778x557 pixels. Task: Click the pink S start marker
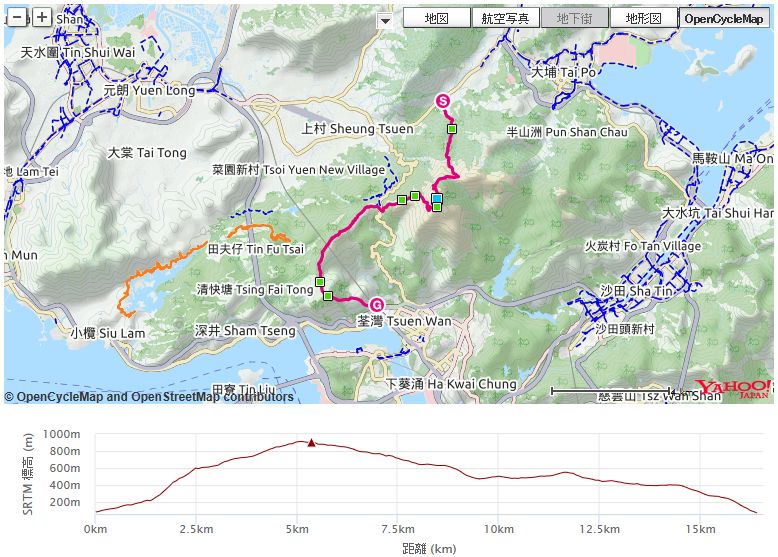pos(443,101)
